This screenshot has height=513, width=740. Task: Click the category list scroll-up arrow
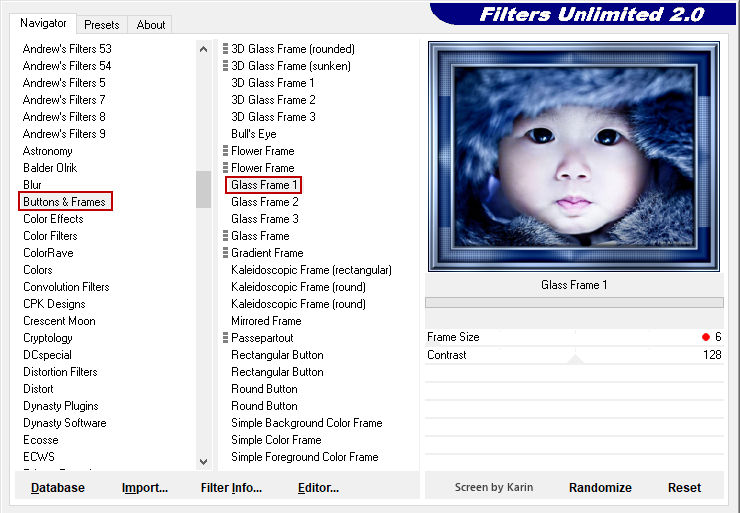(x=204, y=48)
